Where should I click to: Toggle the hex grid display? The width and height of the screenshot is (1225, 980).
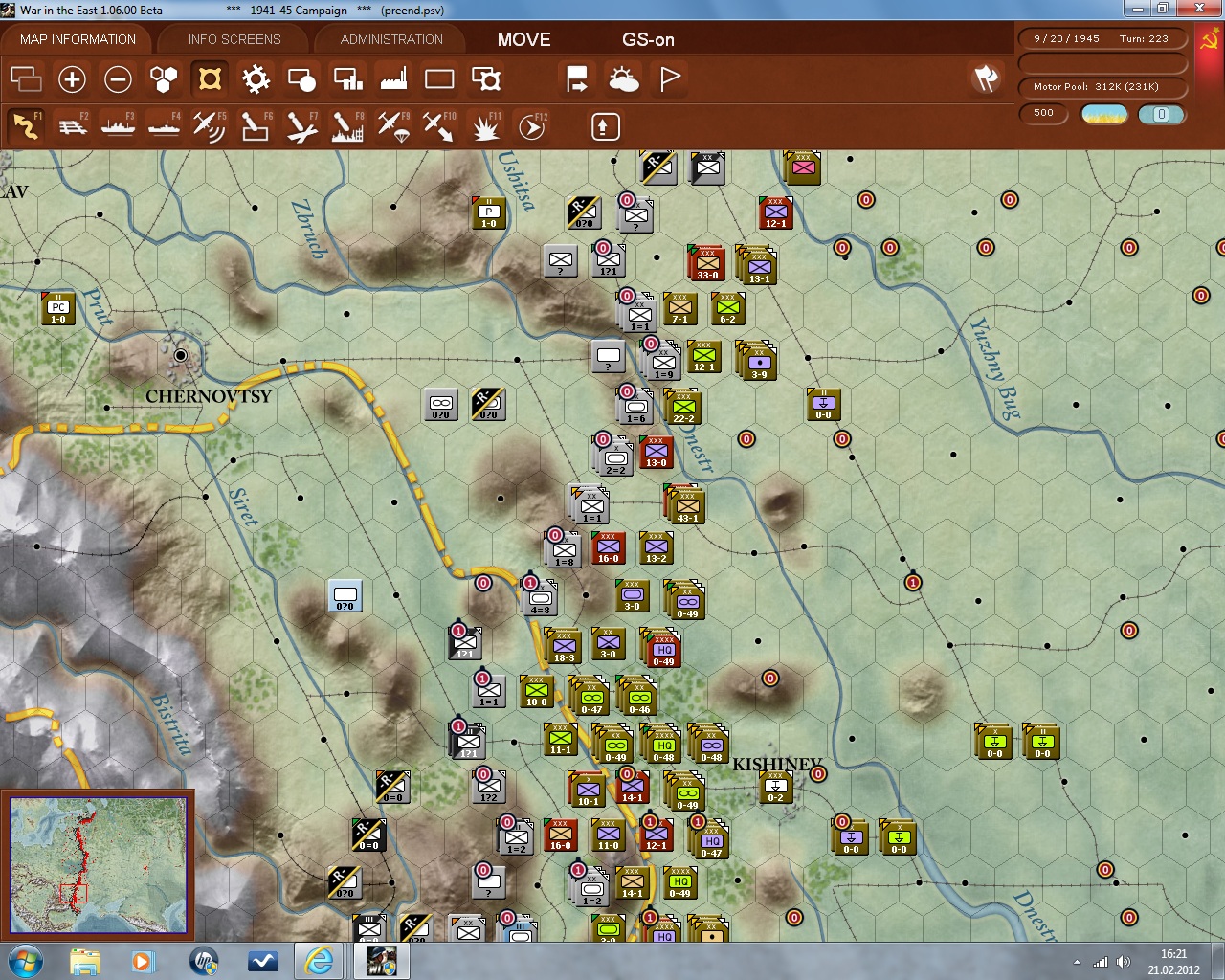pyautogui.click(x=164, y=79)
